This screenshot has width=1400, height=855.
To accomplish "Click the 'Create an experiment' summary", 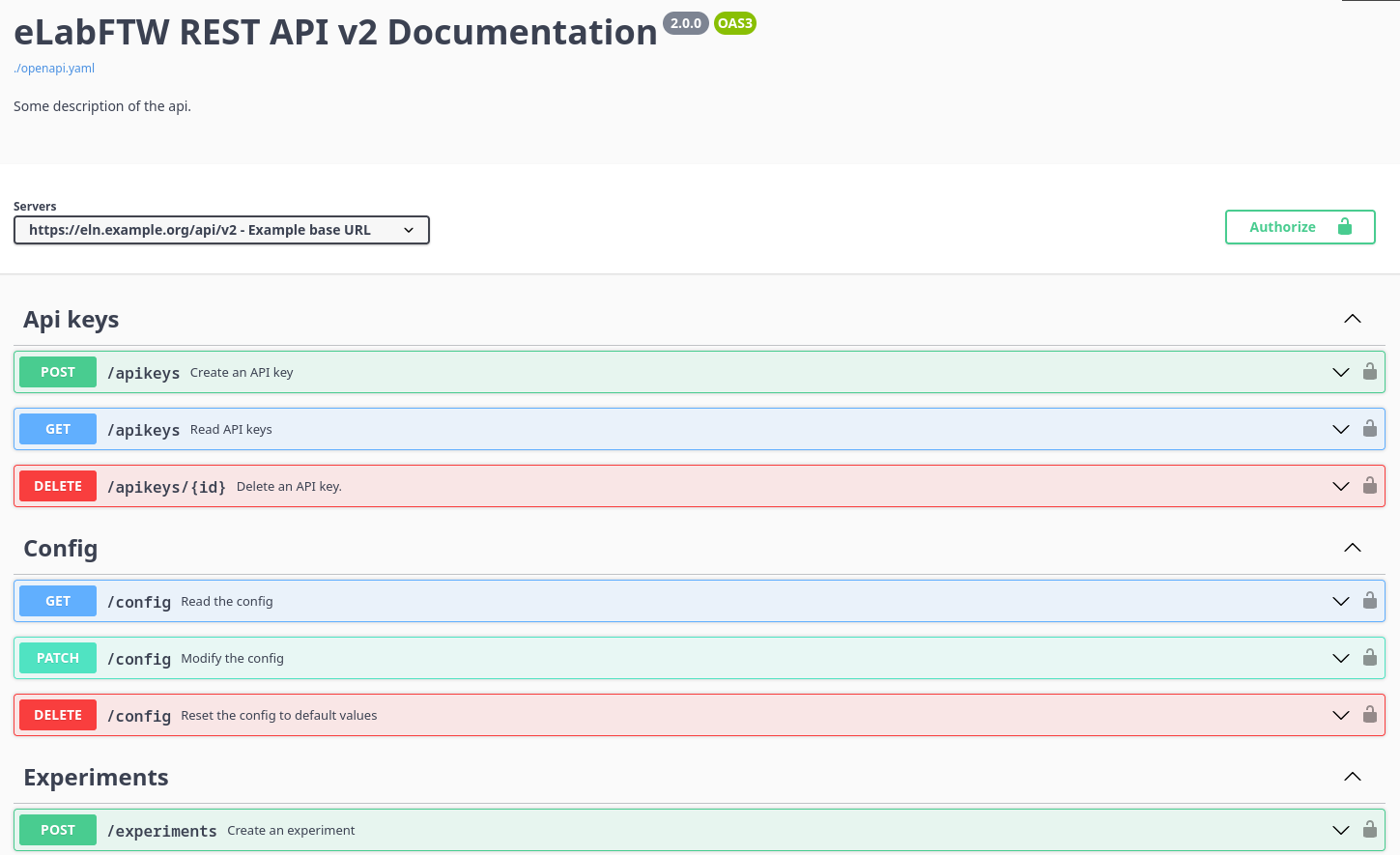I will [x=291, y=831].
